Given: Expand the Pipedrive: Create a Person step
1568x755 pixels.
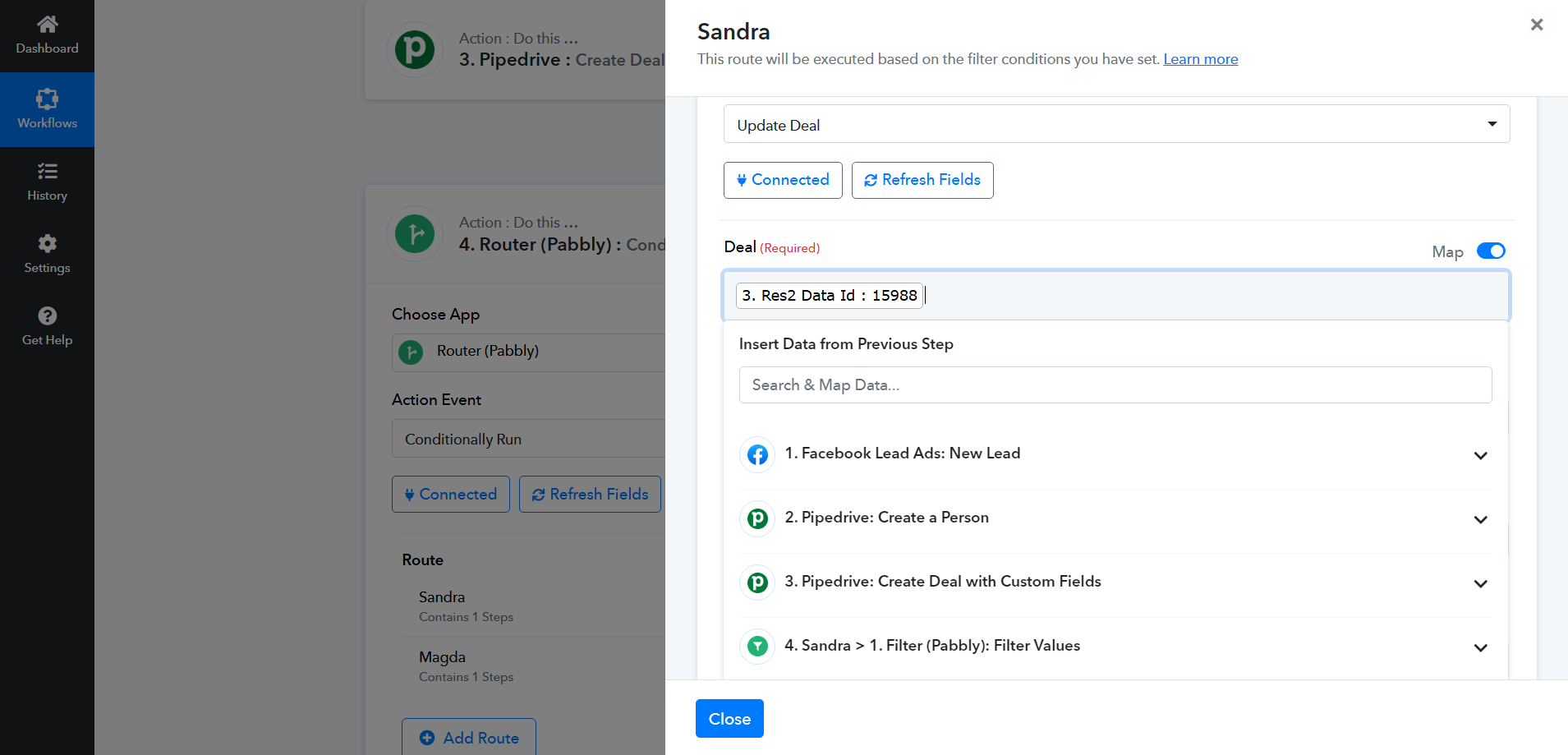Looking at the screenshot, I should tap(1480, 519).
